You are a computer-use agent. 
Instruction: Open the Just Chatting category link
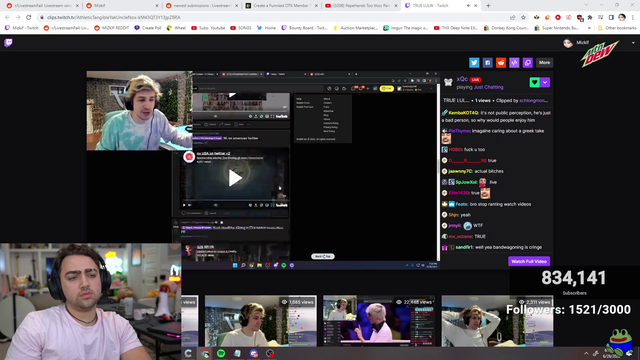click(x=489, y=87)
